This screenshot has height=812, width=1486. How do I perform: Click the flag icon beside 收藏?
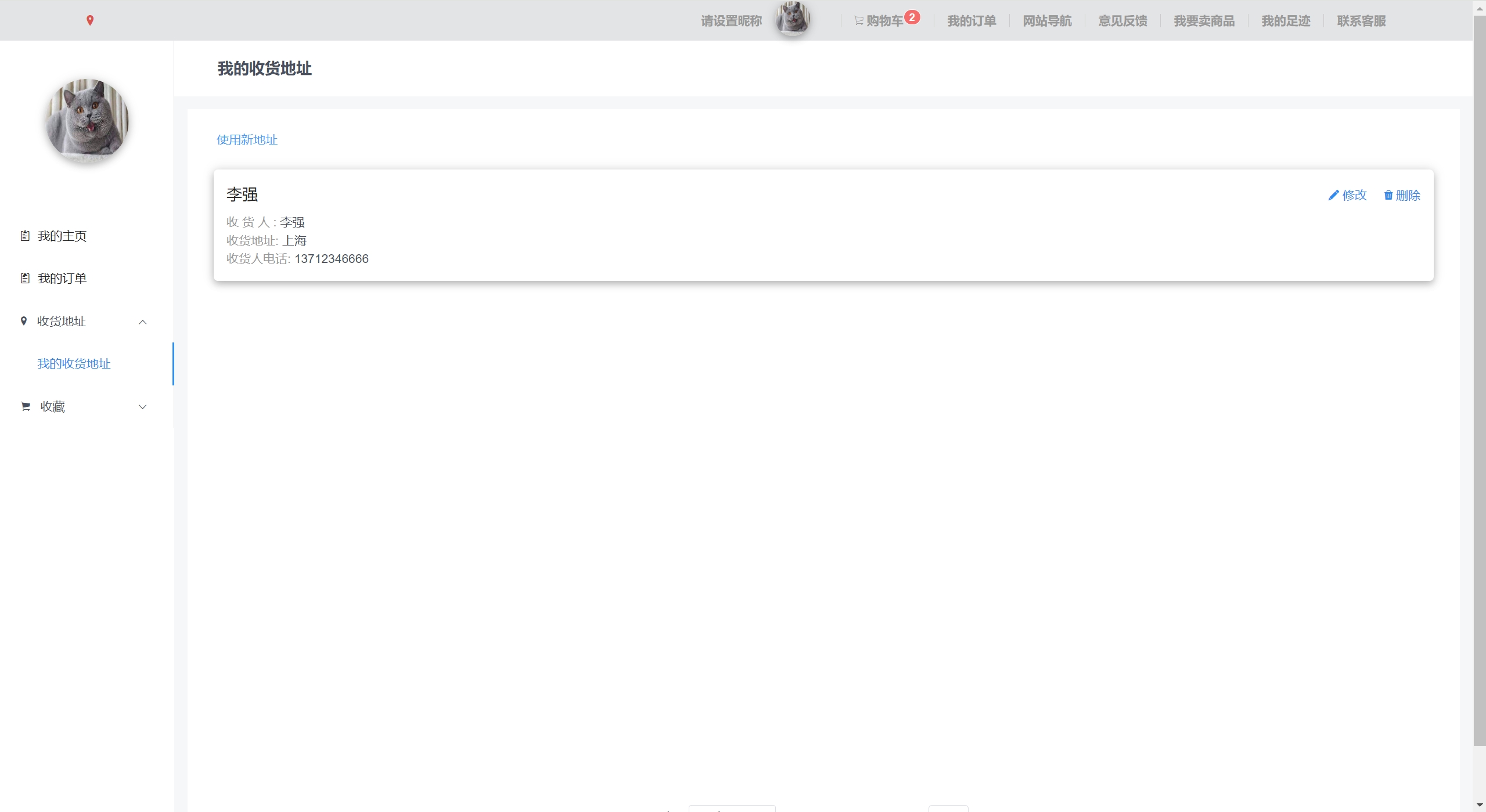coord(26,406)
